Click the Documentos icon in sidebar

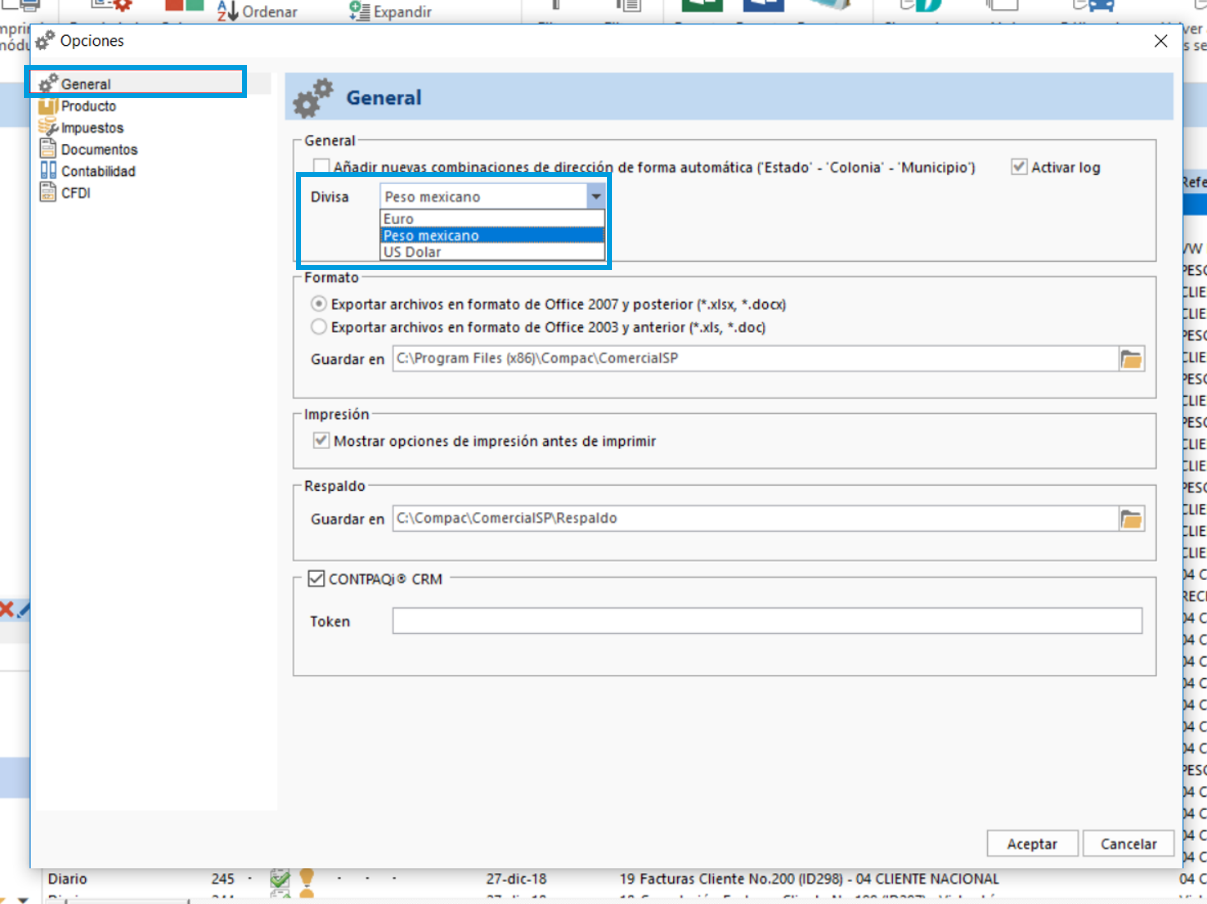tap(48, 149)
